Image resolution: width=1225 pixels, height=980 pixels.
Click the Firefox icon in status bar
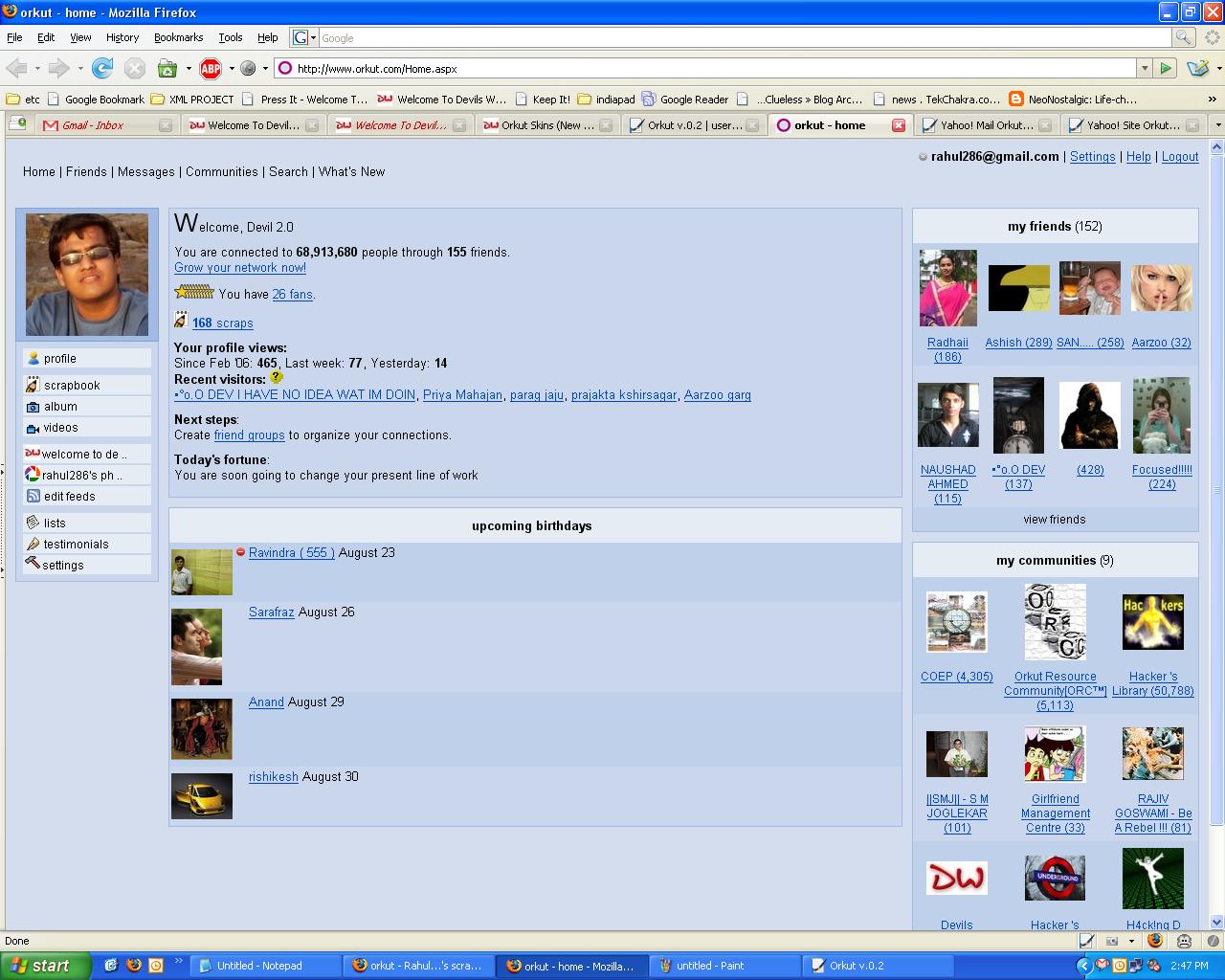(x=1154, y=941)
